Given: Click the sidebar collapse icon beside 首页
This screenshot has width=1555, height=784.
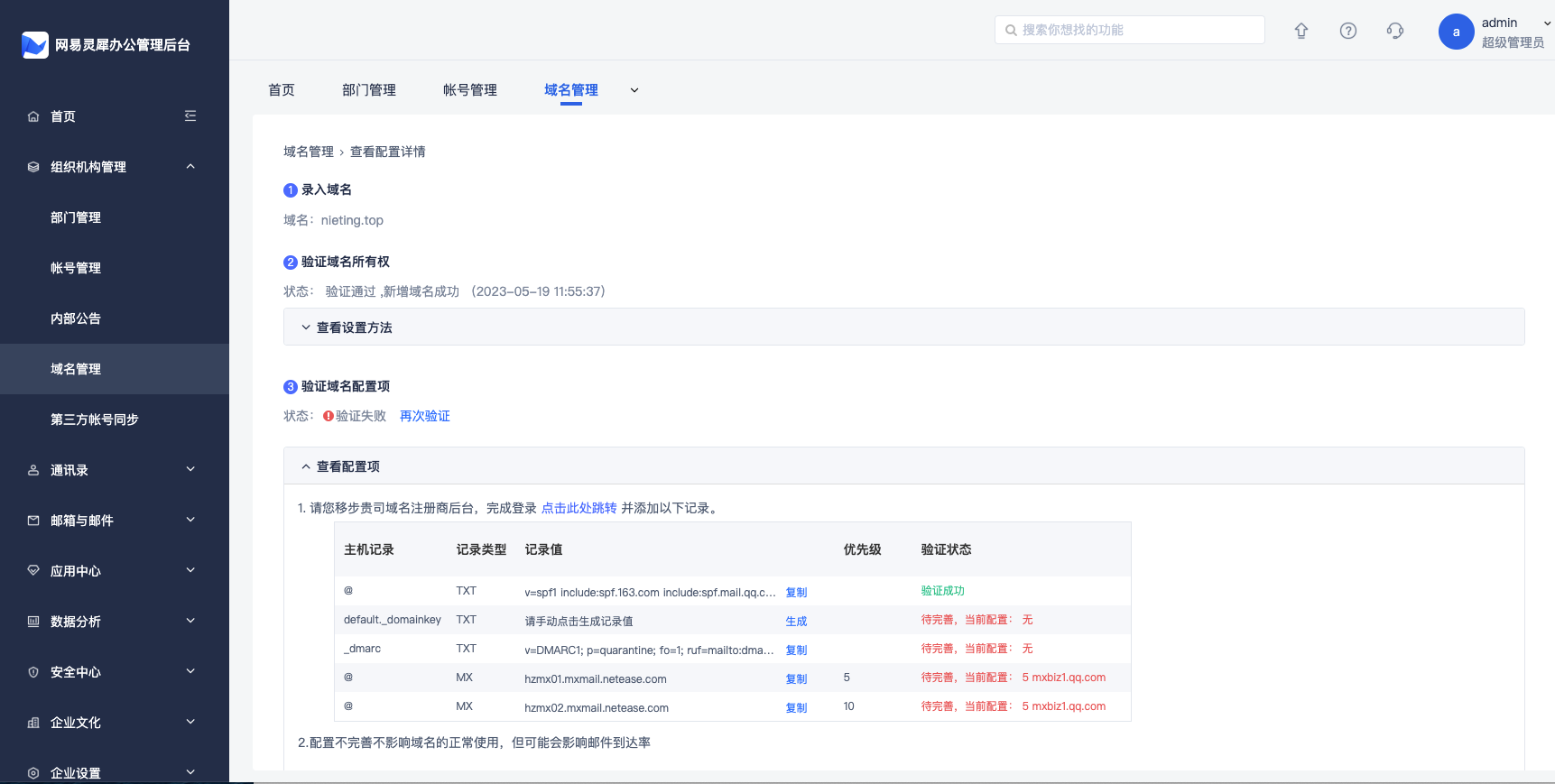Looking at the screenshot, I should click(x=190, y=116).
